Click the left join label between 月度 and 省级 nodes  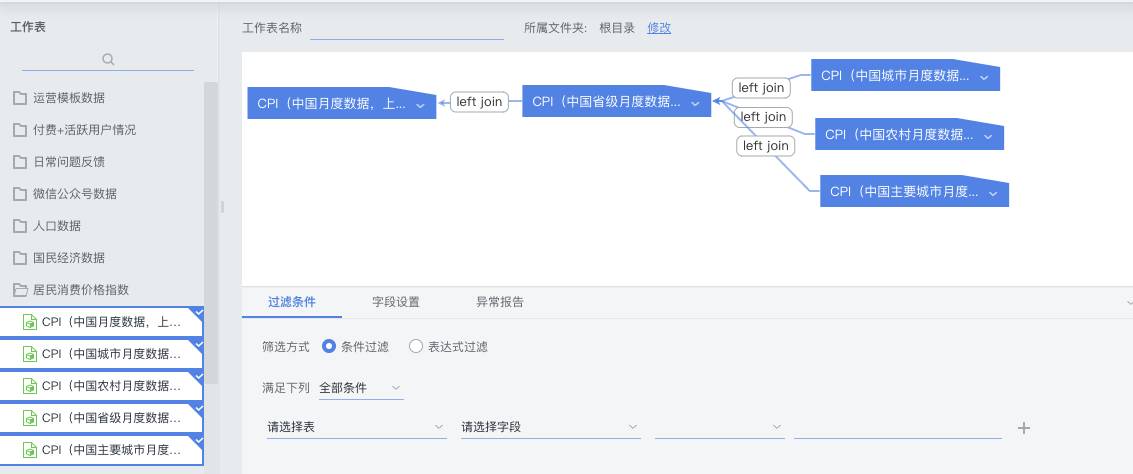click(479, 102)
